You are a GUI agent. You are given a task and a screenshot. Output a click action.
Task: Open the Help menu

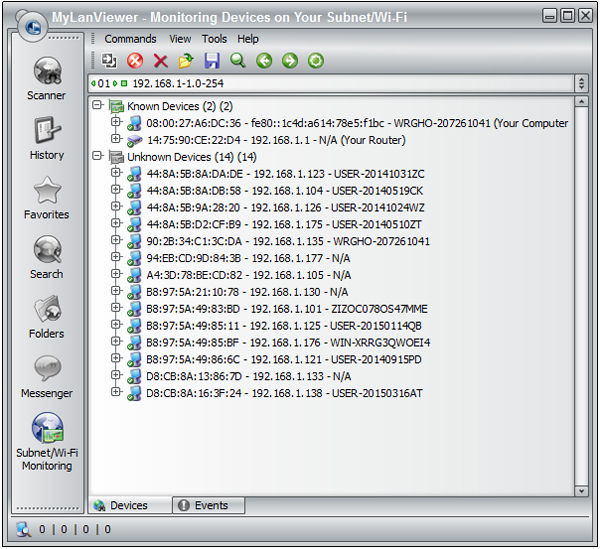click(x=248, y=39)
